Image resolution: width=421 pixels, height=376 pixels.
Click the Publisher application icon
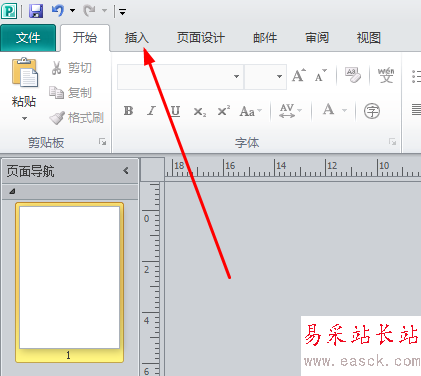tap(9, 11)
